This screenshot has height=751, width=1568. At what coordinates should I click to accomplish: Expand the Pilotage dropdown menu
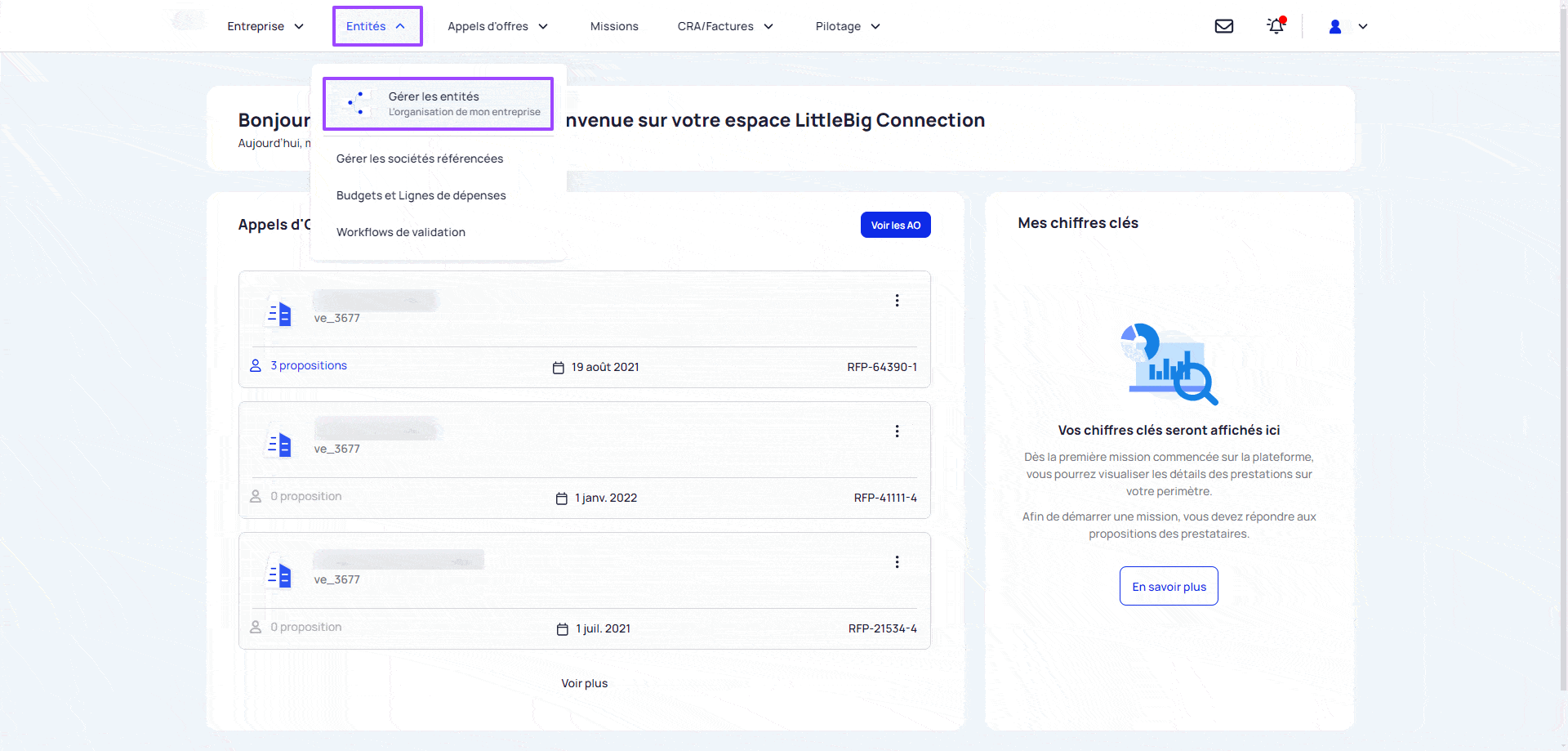[x=847, y=26]
